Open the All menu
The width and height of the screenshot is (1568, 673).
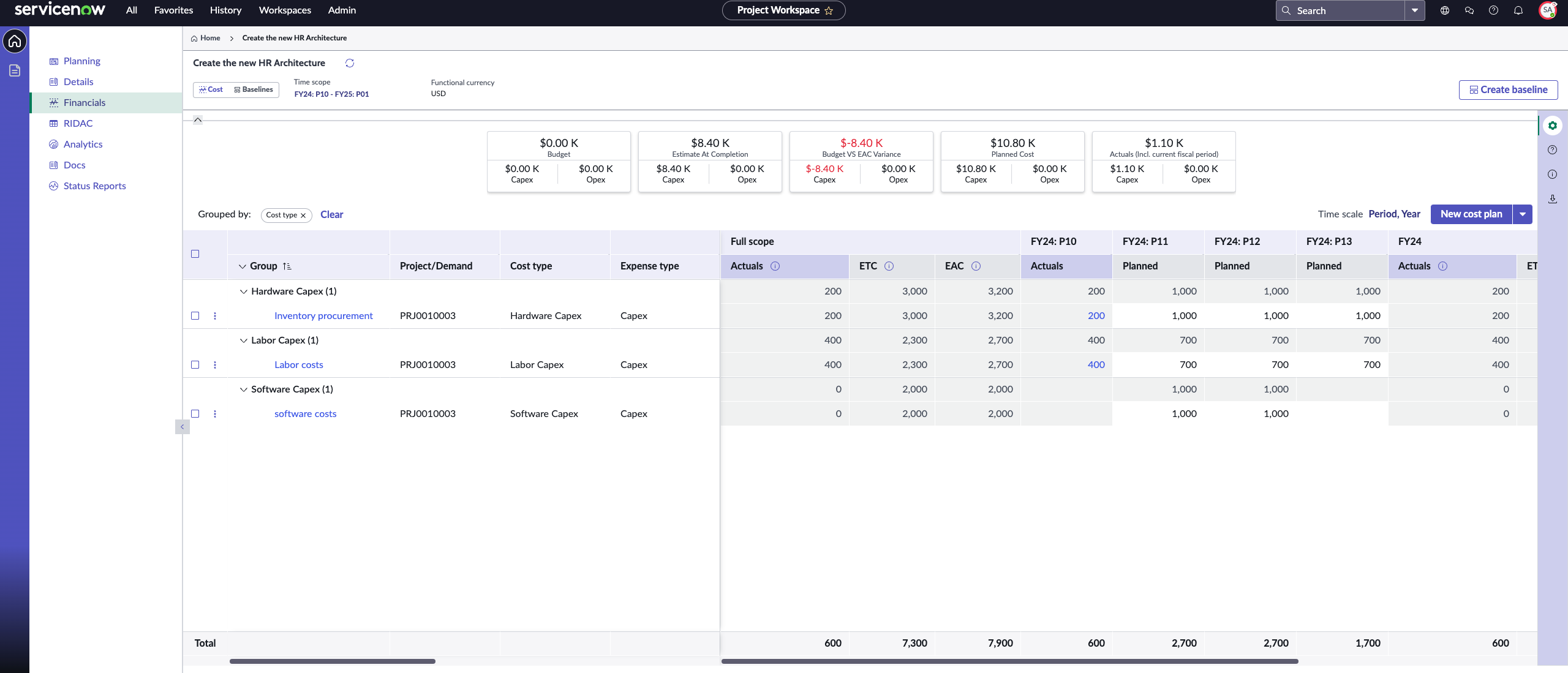click(132, 10)
